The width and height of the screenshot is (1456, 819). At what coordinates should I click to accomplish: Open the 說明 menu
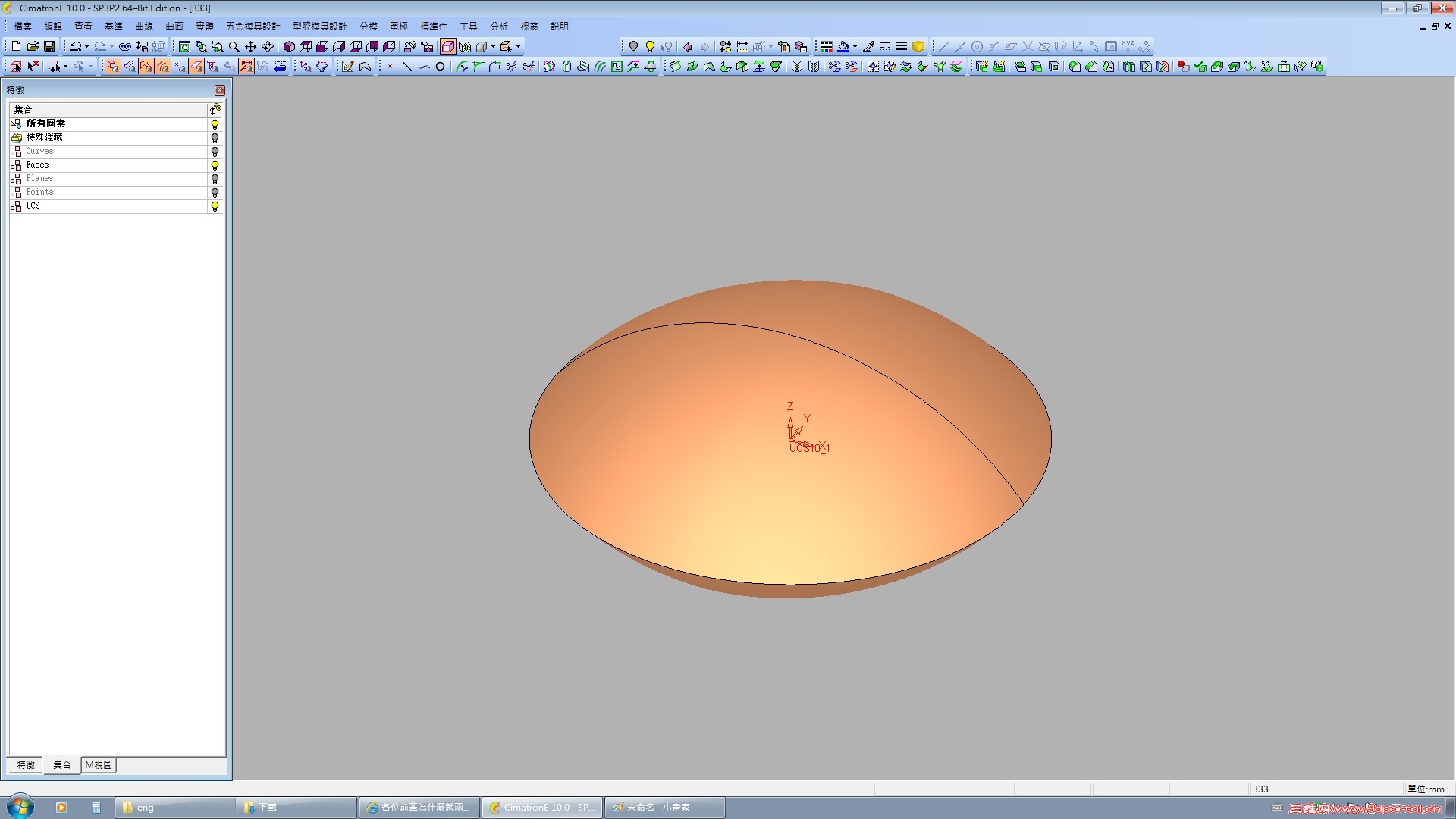[x=560, y=26]
